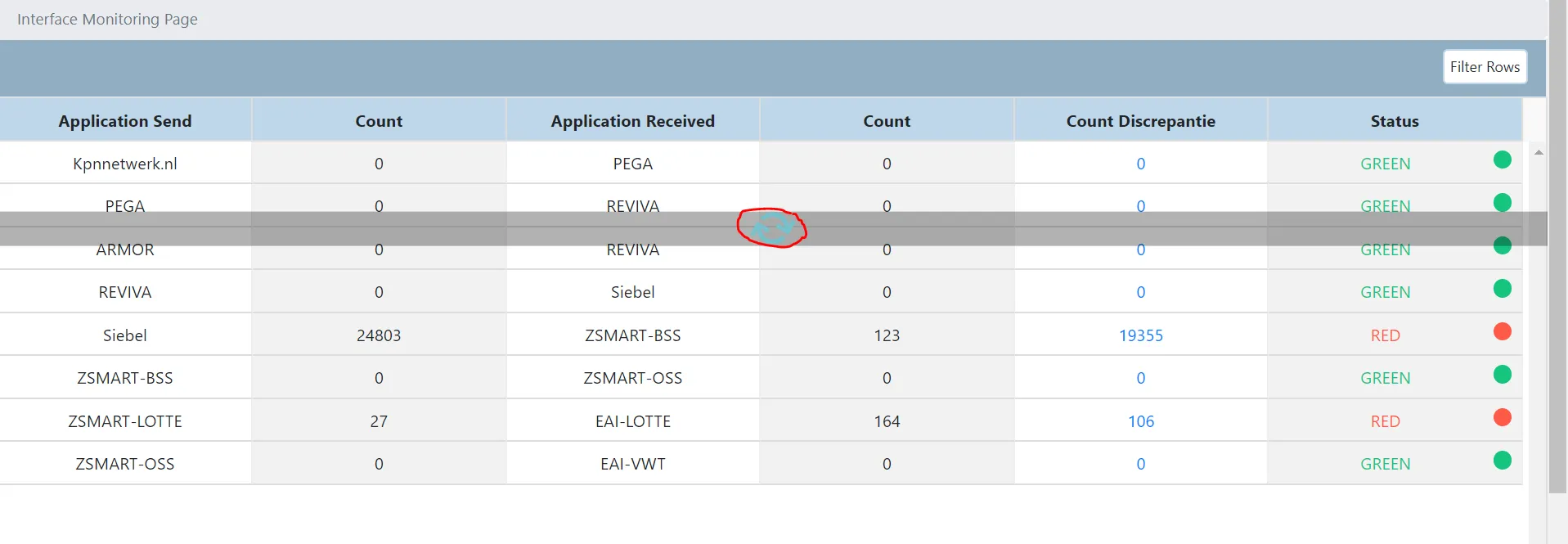Click the Application Received column header
Screen dimensions: 1568x544
pyautogui.click(x=633, y=121)
